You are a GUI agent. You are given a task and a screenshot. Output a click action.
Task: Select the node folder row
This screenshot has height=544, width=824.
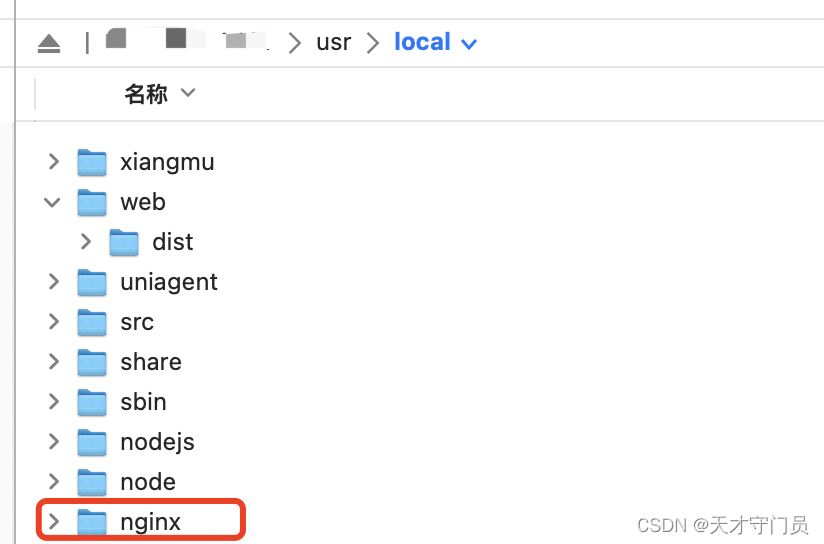point(419,482)
